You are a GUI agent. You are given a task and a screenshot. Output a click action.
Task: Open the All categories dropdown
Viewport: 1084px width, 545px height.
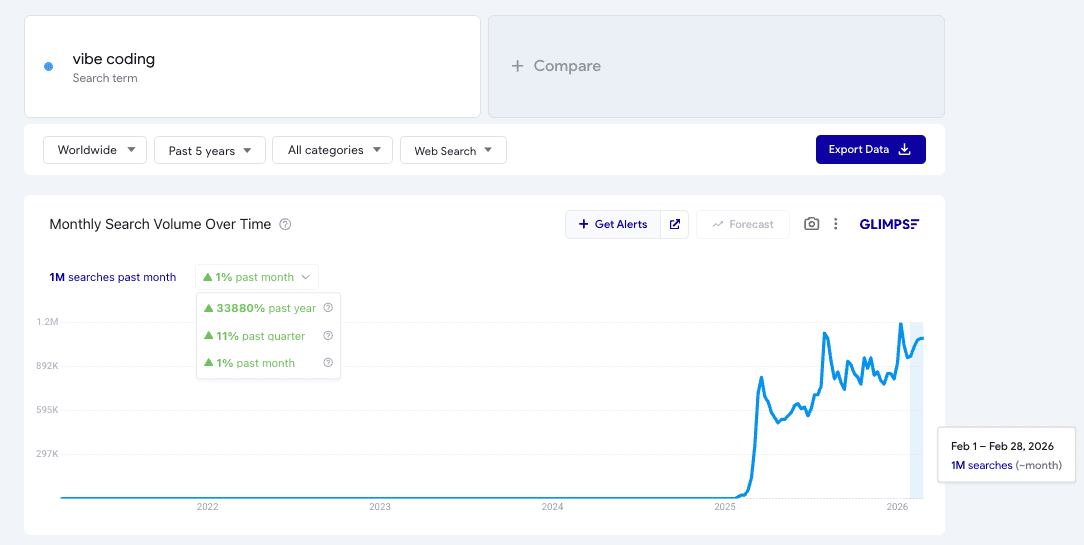[x=333, y=150]
